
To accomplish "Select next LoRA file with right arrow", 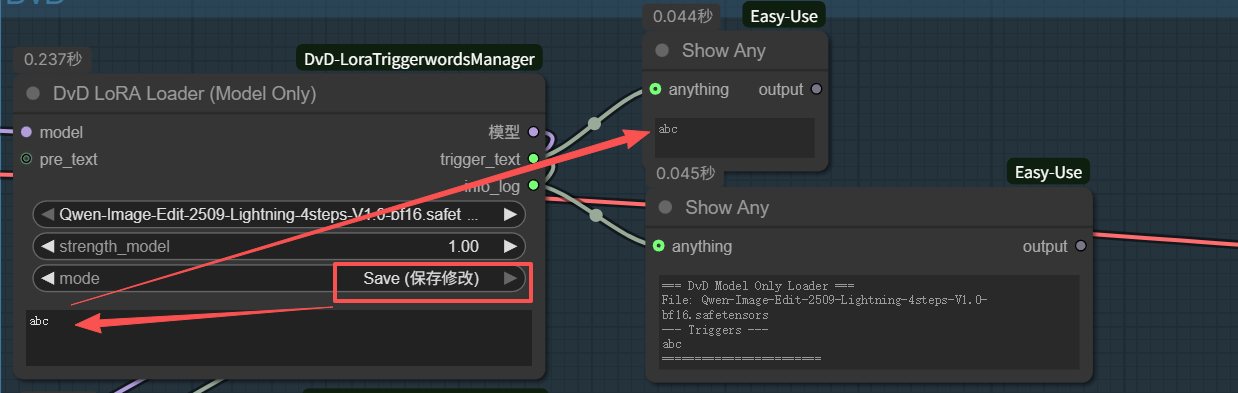I will (510, 214).
